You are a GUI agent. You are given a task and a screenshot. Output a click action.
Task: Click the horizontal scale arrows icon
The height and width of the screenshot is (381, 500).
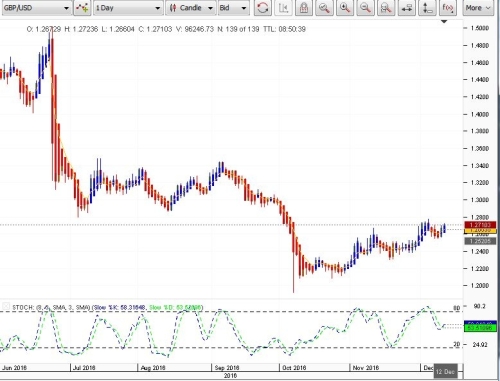click(x=406, y=8)
